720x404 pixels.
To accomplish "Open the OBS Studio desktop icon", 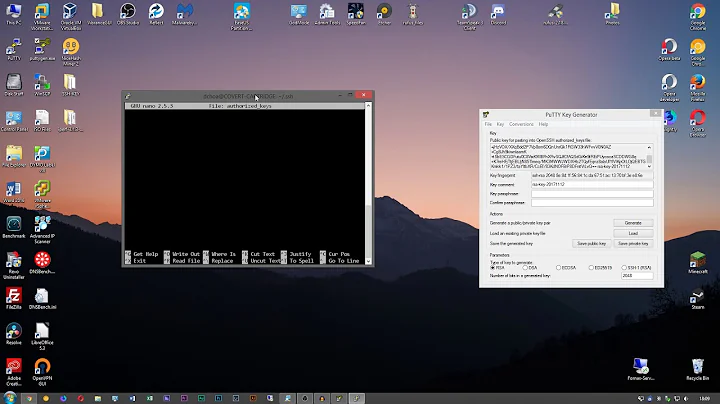I will [129, 11].
